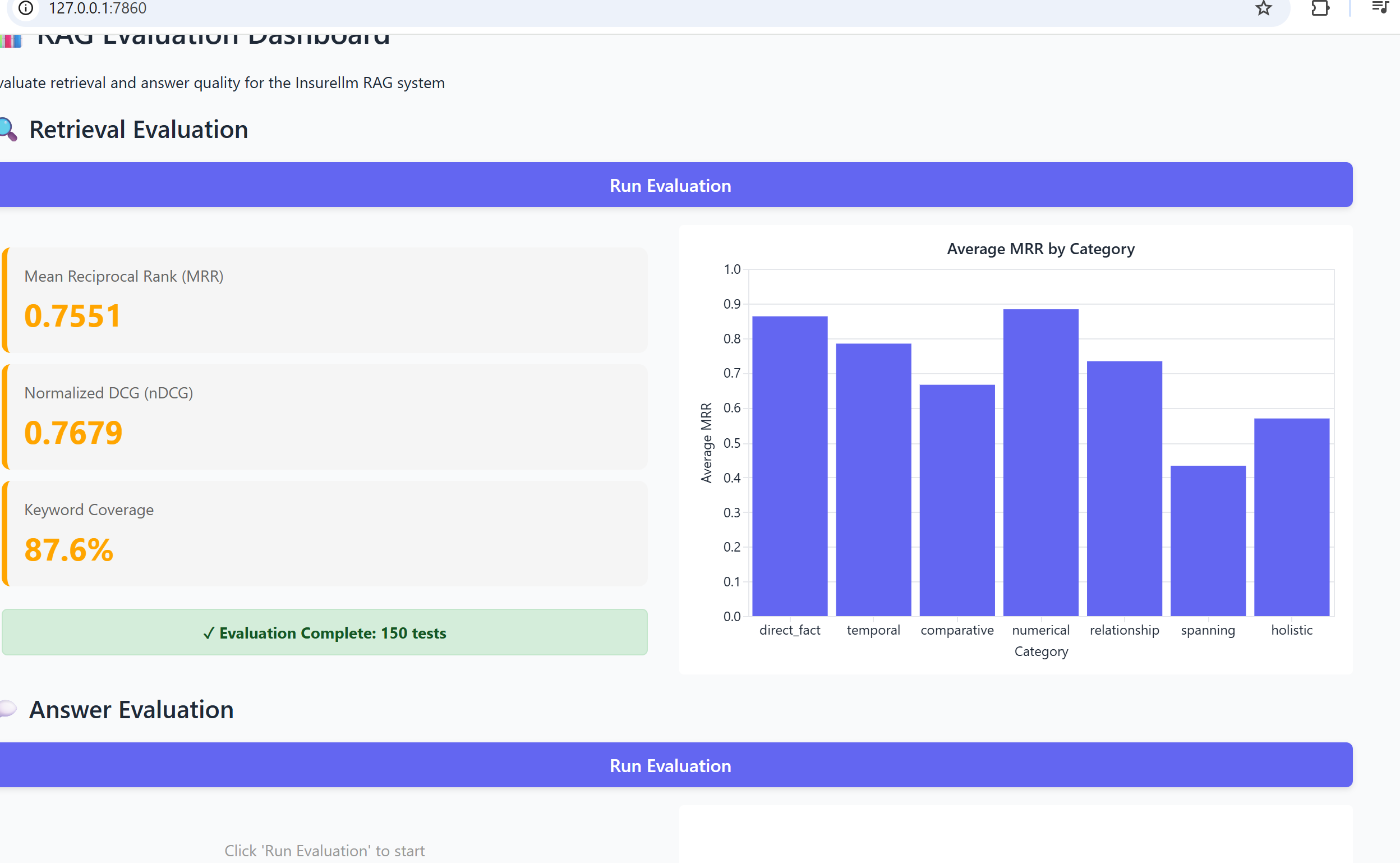Click the magnifying glass icon beside Retrieval Evaluation

pyautogui.click(x=8, y=129)
